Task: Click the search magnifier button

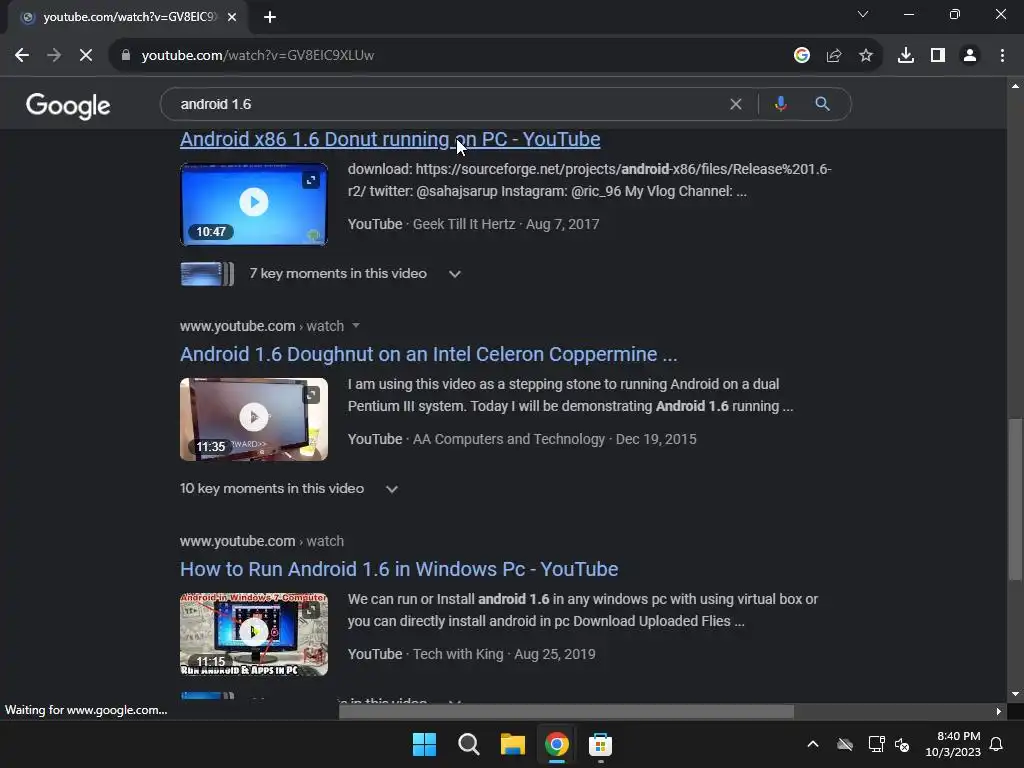Action: (x=822, y=104)
